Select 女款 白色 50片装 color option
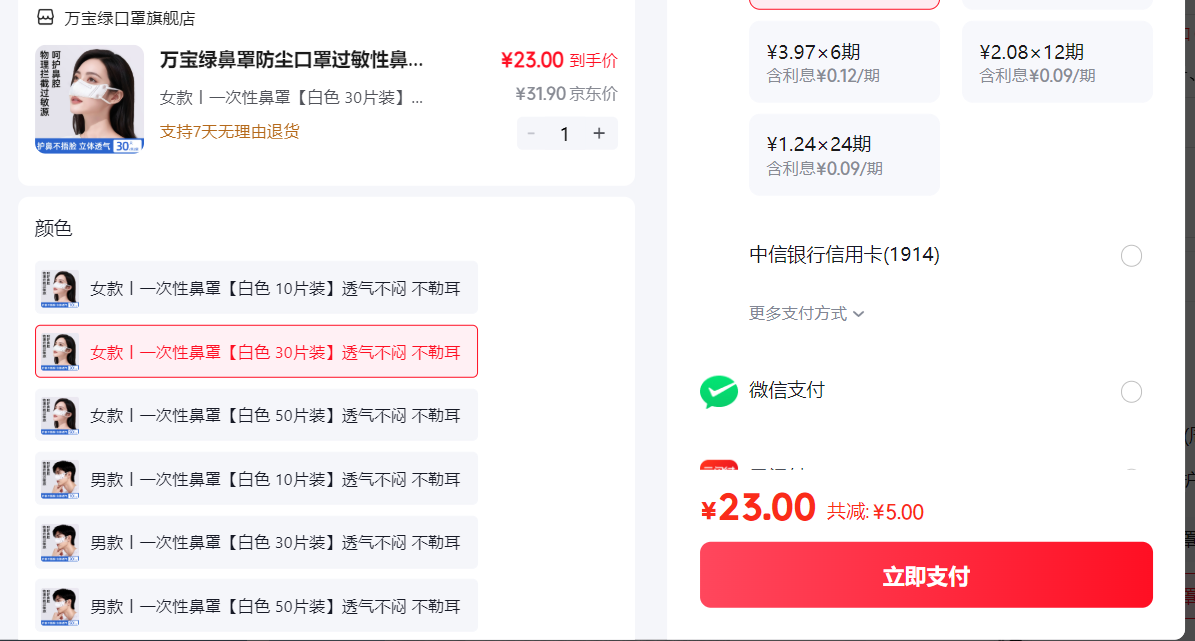The width and height of the screenshot is (1195, 641). click(256, 415)
